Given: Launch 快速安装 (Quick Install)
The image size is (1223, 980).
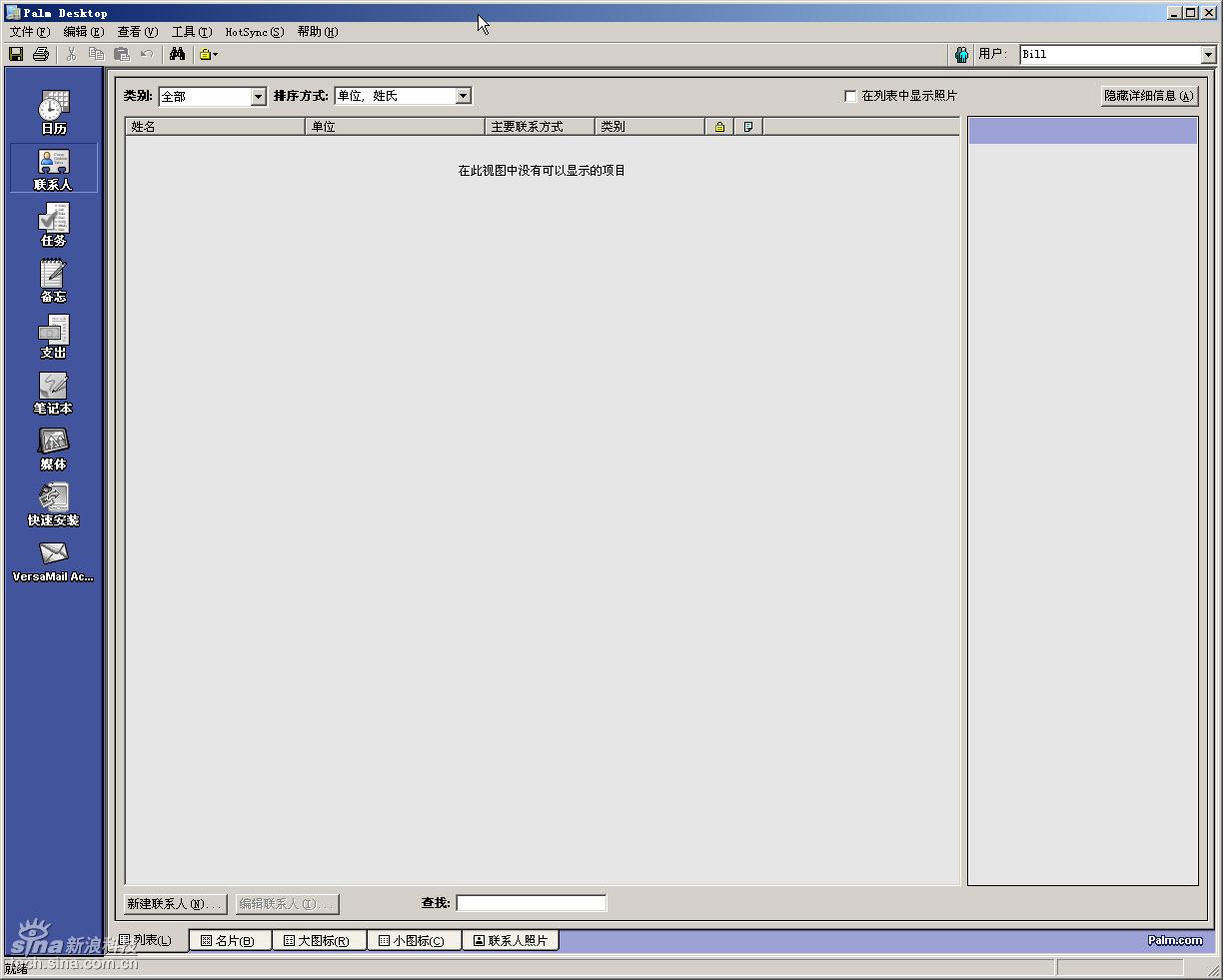Looking at the screenshot, I should coord(53,504).
